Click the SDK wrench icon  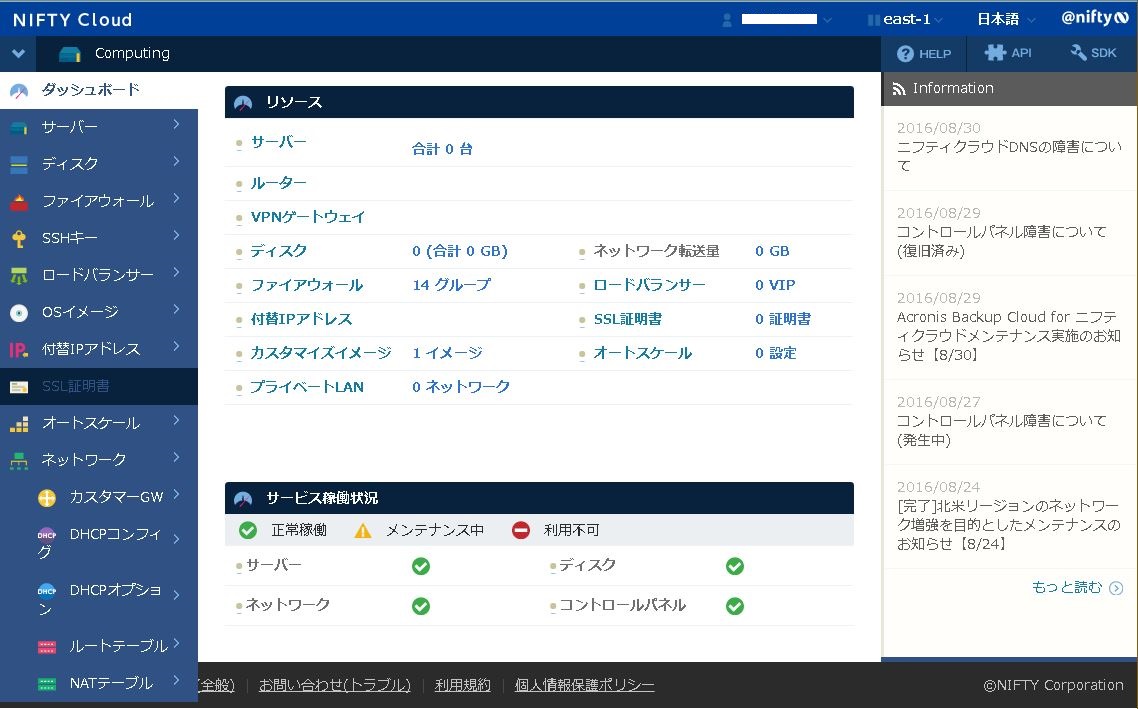[1078, 52]
